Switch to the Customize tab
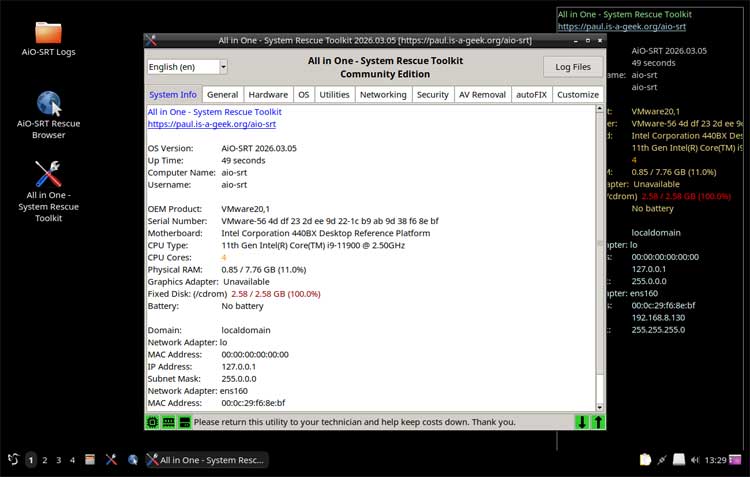750x477 pixels. coord(578,95)
